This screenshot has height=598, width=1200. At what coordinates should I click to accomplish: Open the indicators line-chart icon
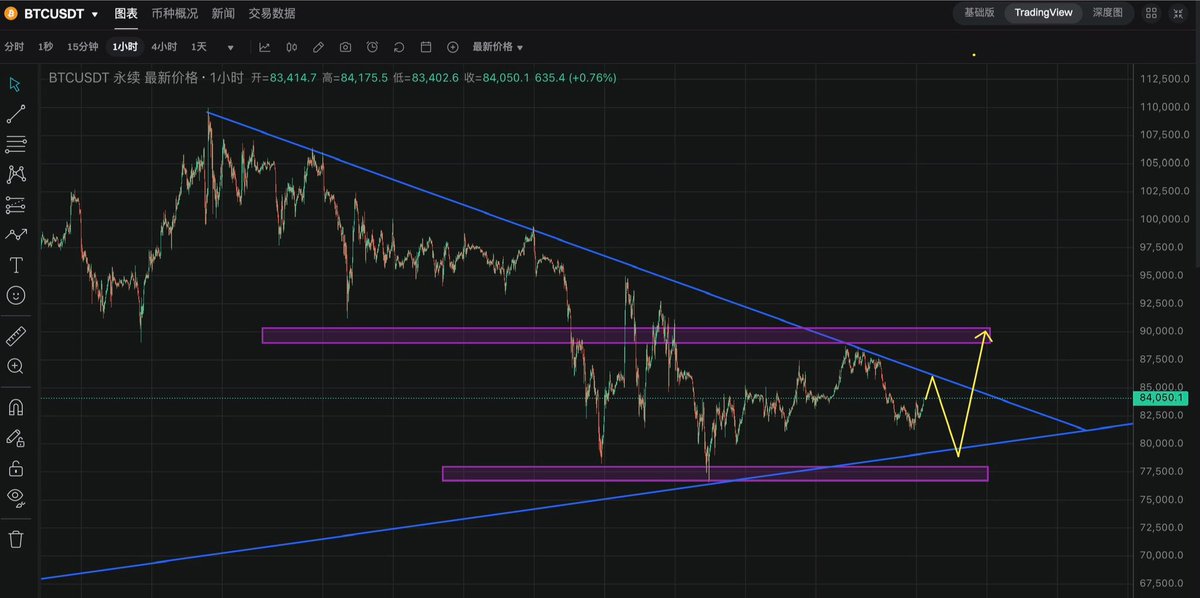[265, 47]
